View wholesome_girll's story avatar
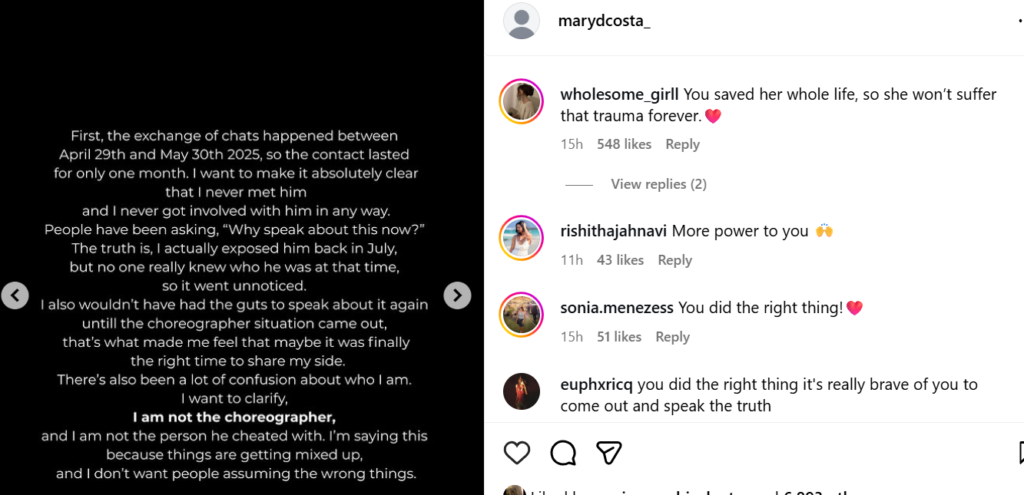Image resolution: width=1024 pixels, height=495 pixels. [x=521, y=102]
